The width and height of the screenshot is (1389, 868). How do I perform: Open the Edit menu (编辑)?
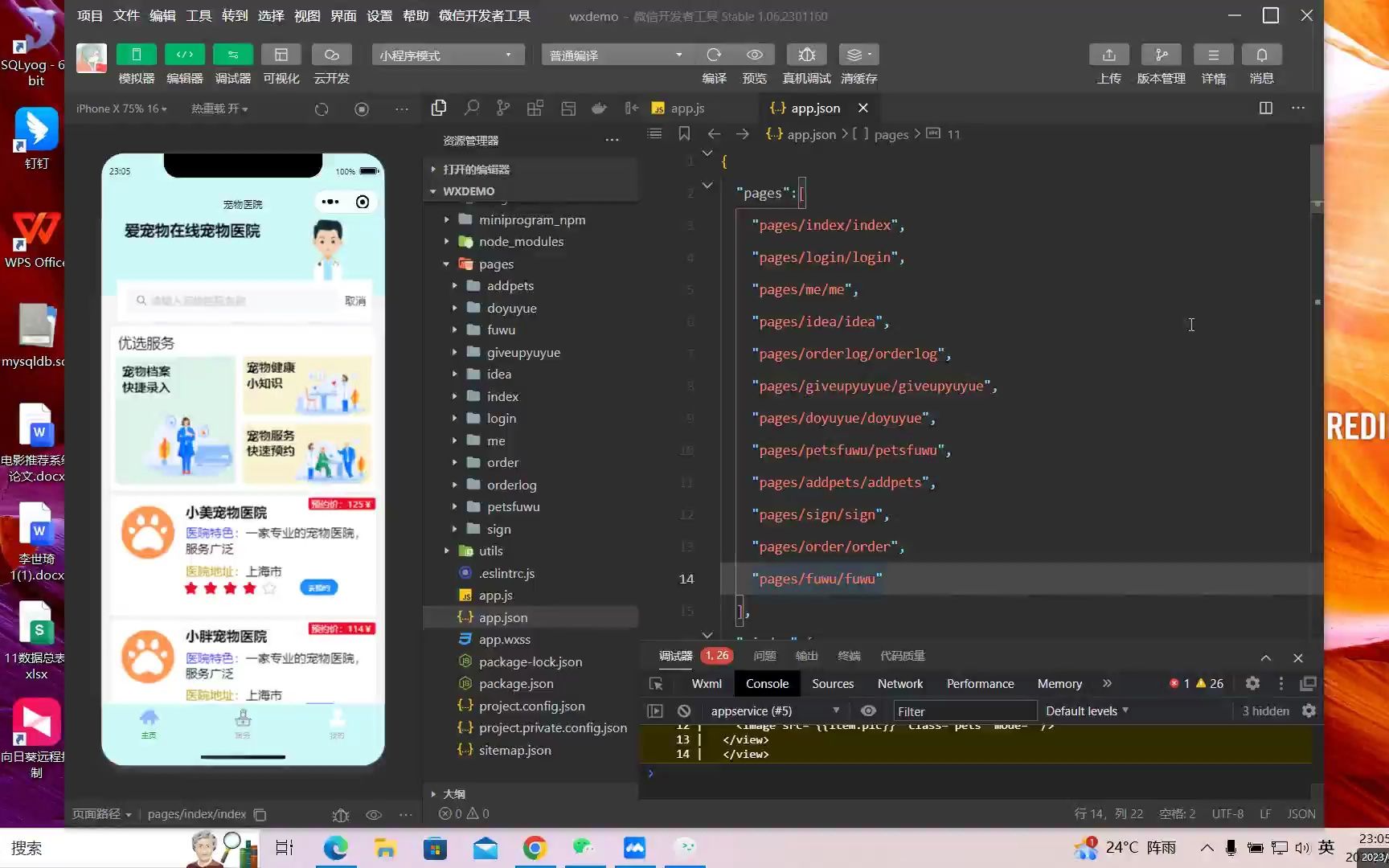pos(162,15)
